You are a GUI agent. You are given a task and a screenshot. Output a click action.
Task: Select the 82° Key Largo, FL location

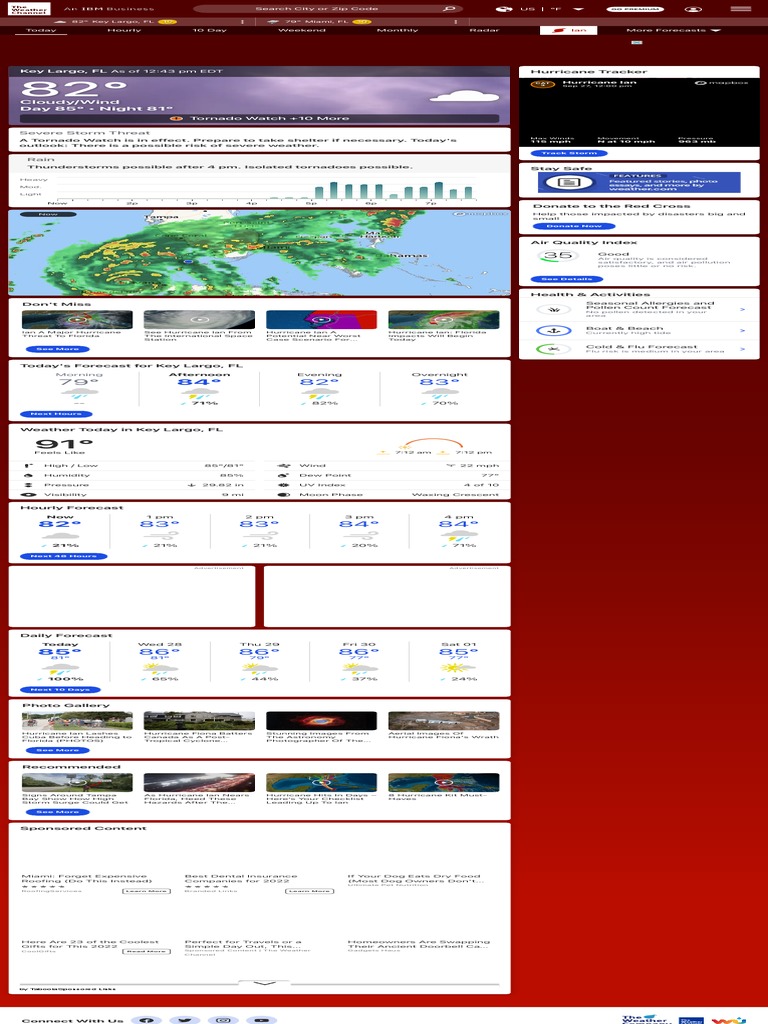pyautogui.click(x=115, y=22)
